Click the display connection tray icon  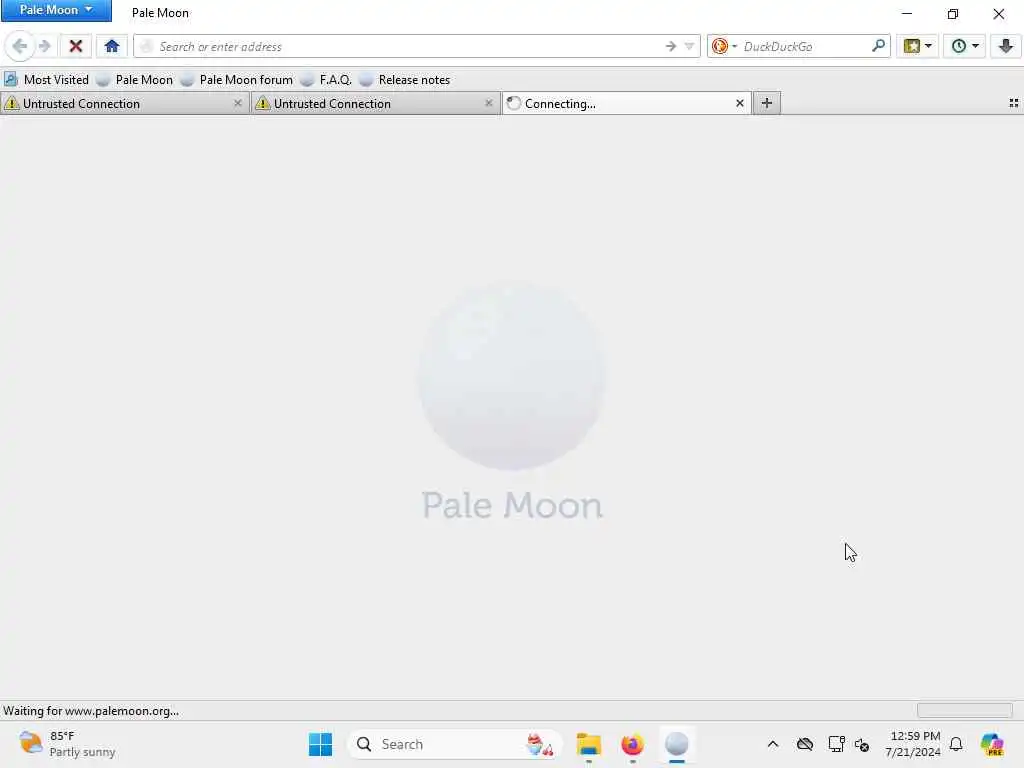tap(836, 744)
